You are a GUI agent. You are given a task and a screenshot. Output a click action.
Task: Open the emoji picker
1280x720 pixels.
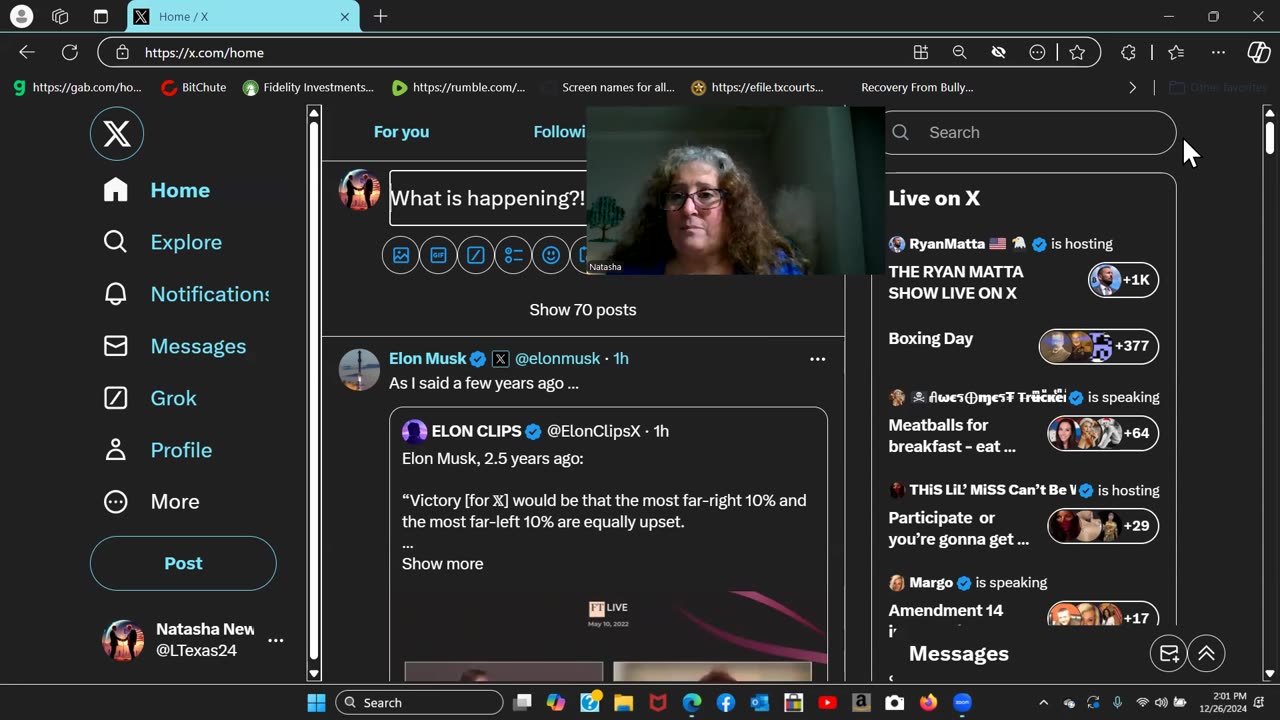[x=551, y=255]
